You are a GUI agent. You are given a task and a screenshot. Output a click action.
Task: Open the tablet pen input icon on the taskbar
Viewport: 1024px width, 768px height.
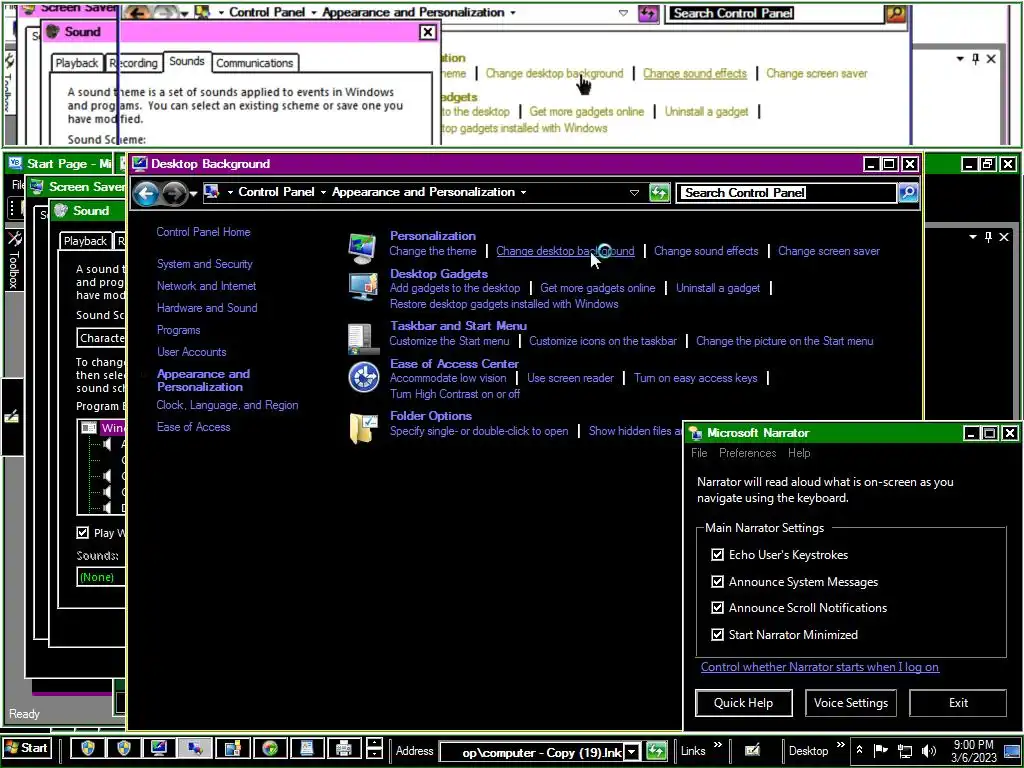coord(752,751)
